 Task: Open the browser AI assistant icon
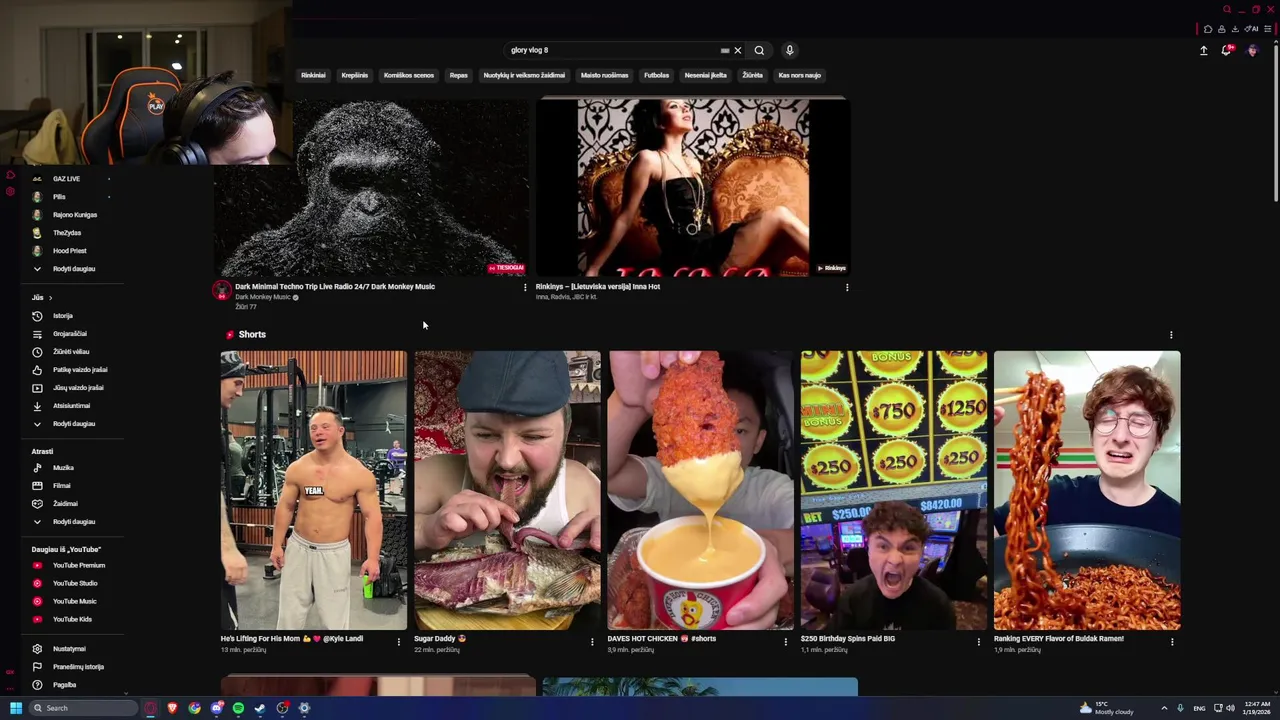pyautogui.click(x=1252, y=29)
